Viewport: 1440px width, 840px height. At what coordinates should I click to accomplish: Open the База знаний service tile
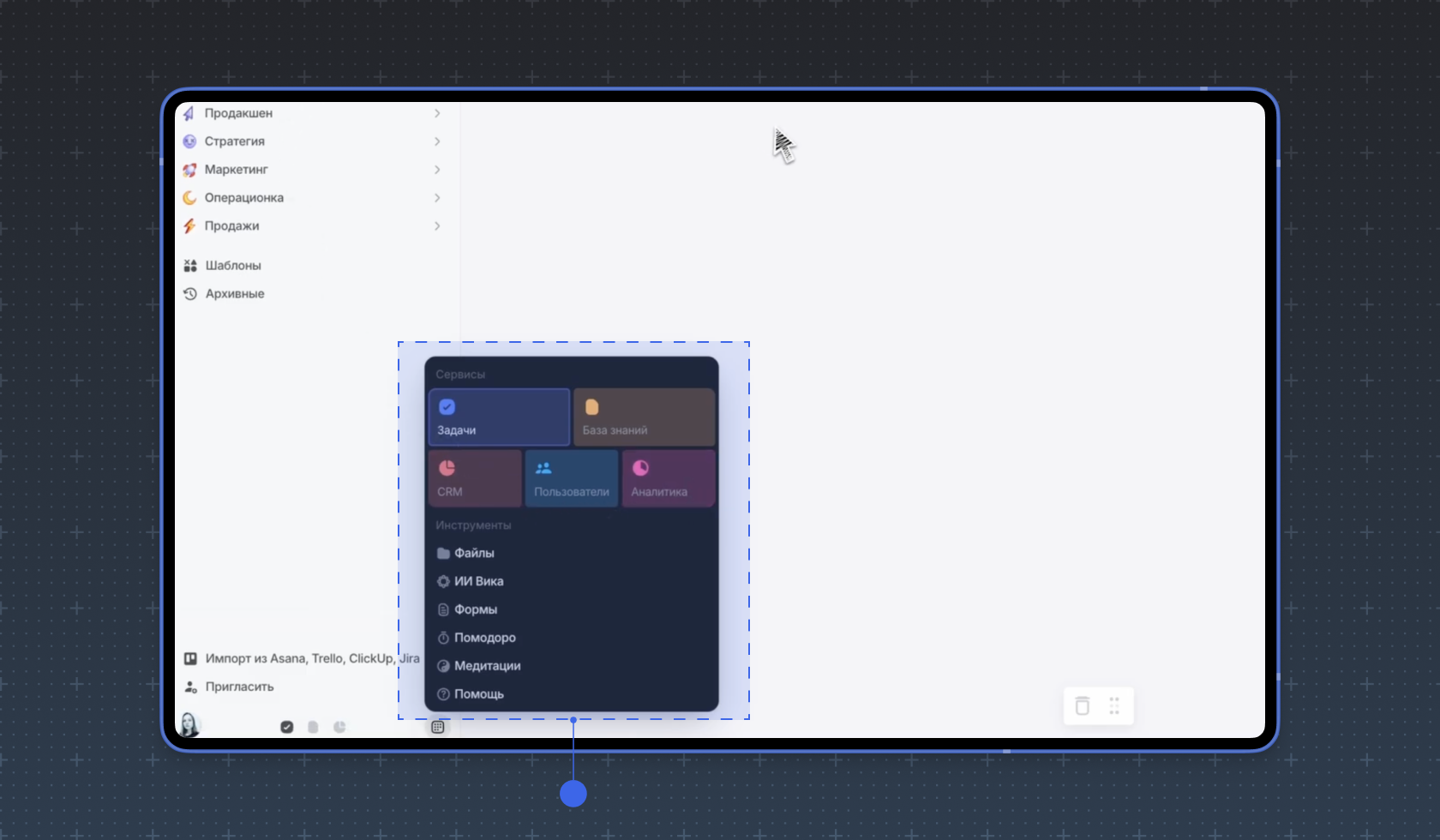coord(644,417)
